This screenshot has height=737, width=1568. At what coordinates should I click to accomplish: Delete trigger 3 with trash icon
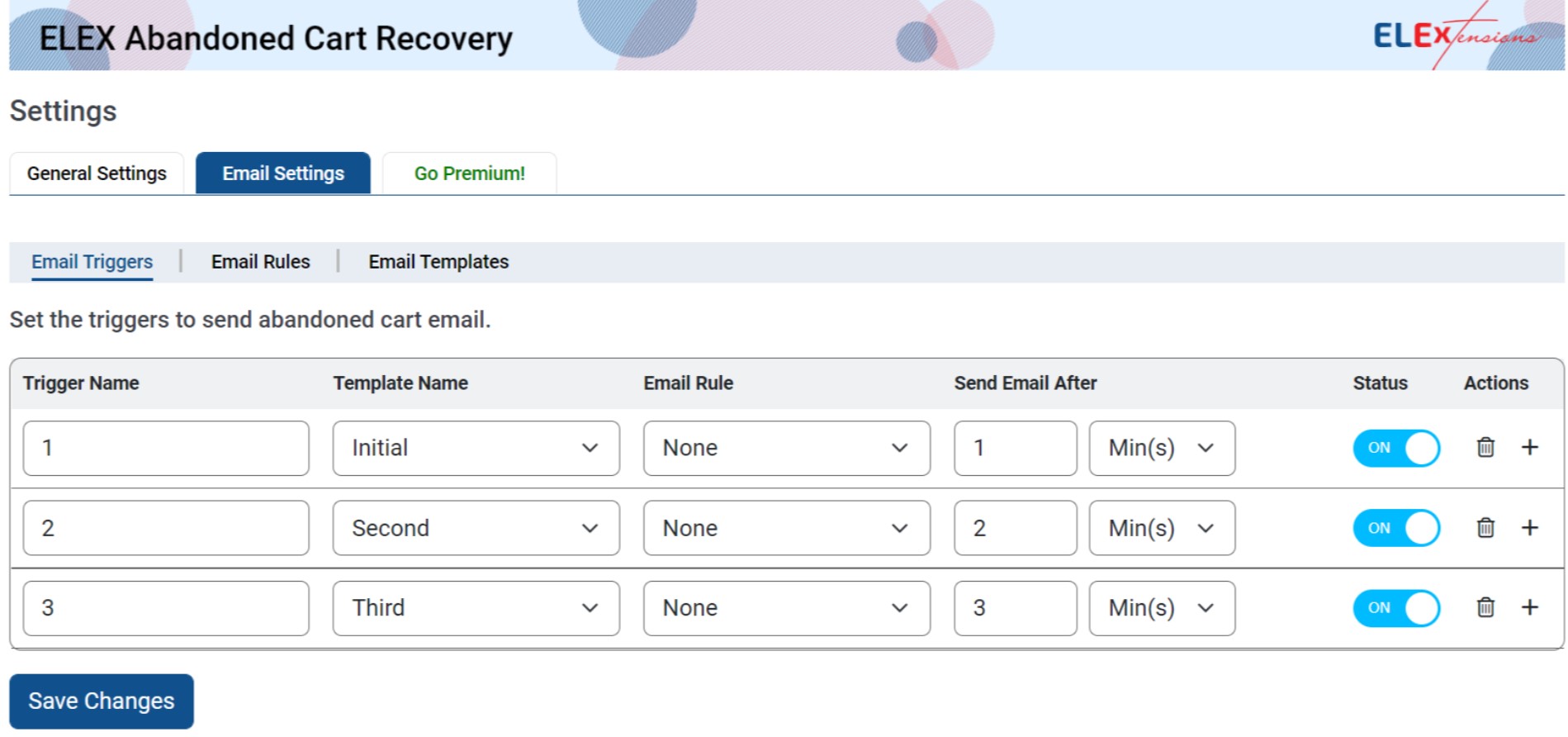(1485, 607)
